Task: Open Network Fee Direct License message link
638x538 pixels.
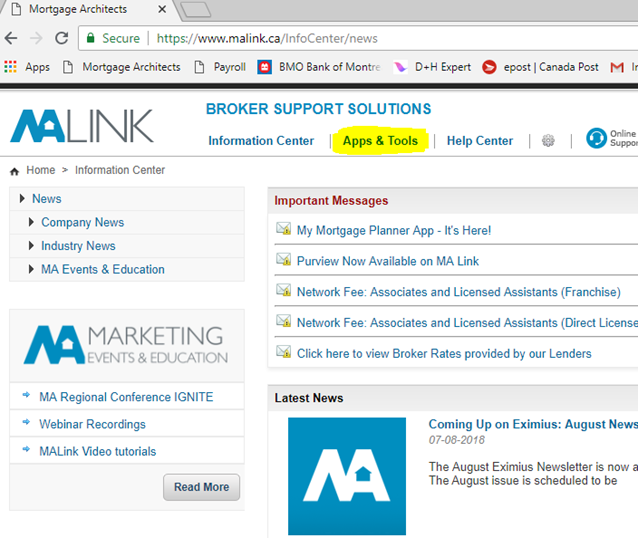Action: coord(467,323)
